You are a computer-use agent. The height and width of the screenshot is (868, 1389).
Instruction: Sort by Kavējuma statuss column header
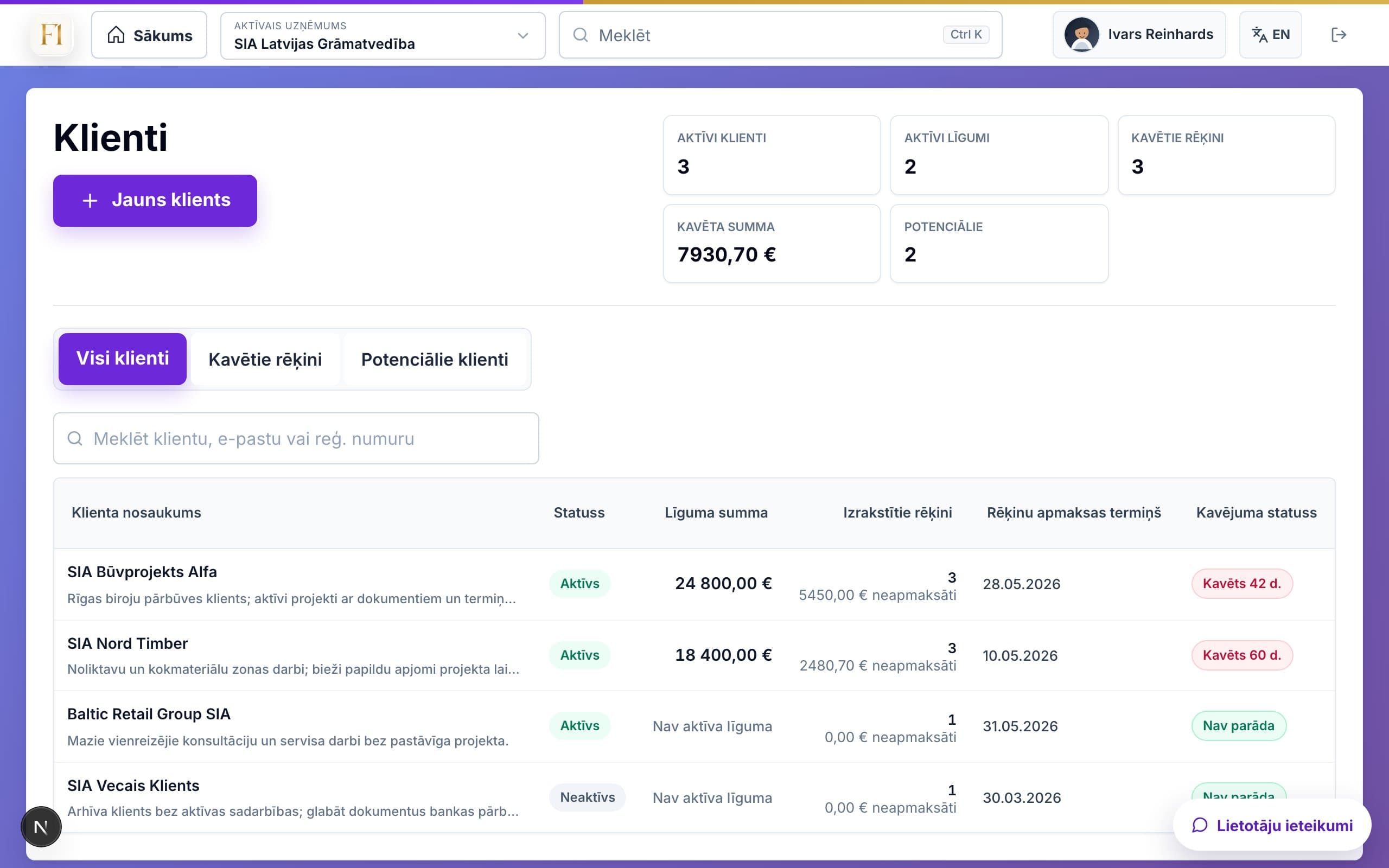[x=1256, y=513]
